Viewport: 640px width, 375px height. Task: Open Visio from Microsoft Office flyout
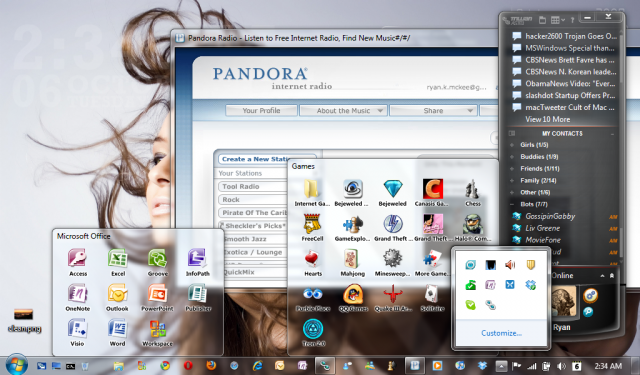pos(77,333)
